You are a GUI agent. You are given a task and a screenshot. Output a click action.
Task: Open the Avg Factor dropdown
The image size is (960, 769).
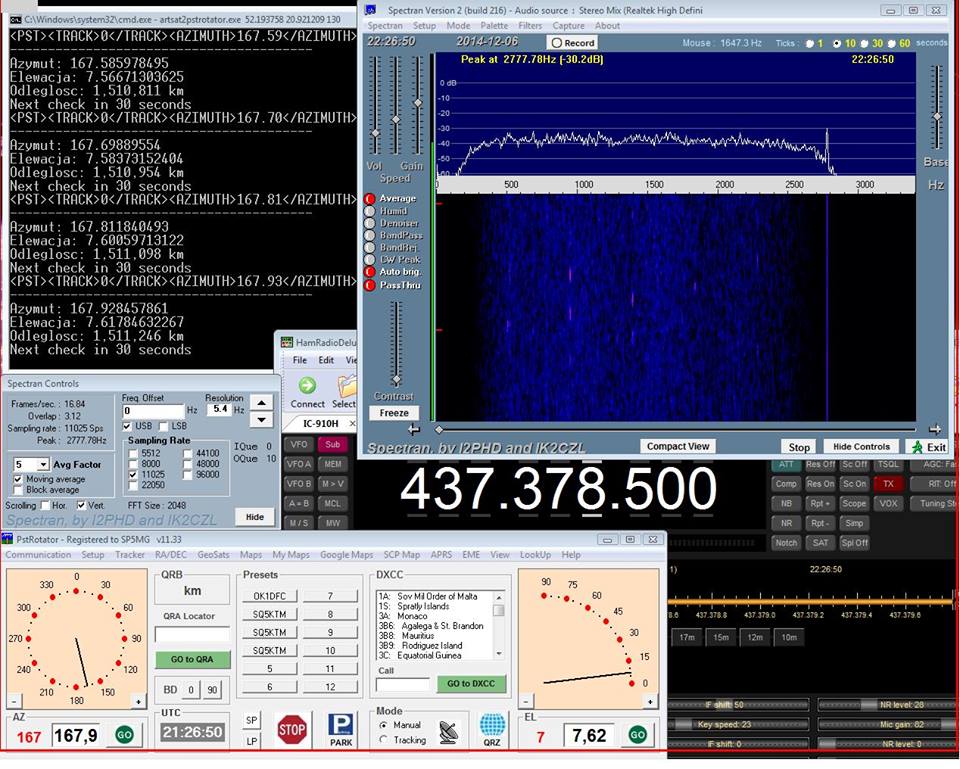coord(43,465)
